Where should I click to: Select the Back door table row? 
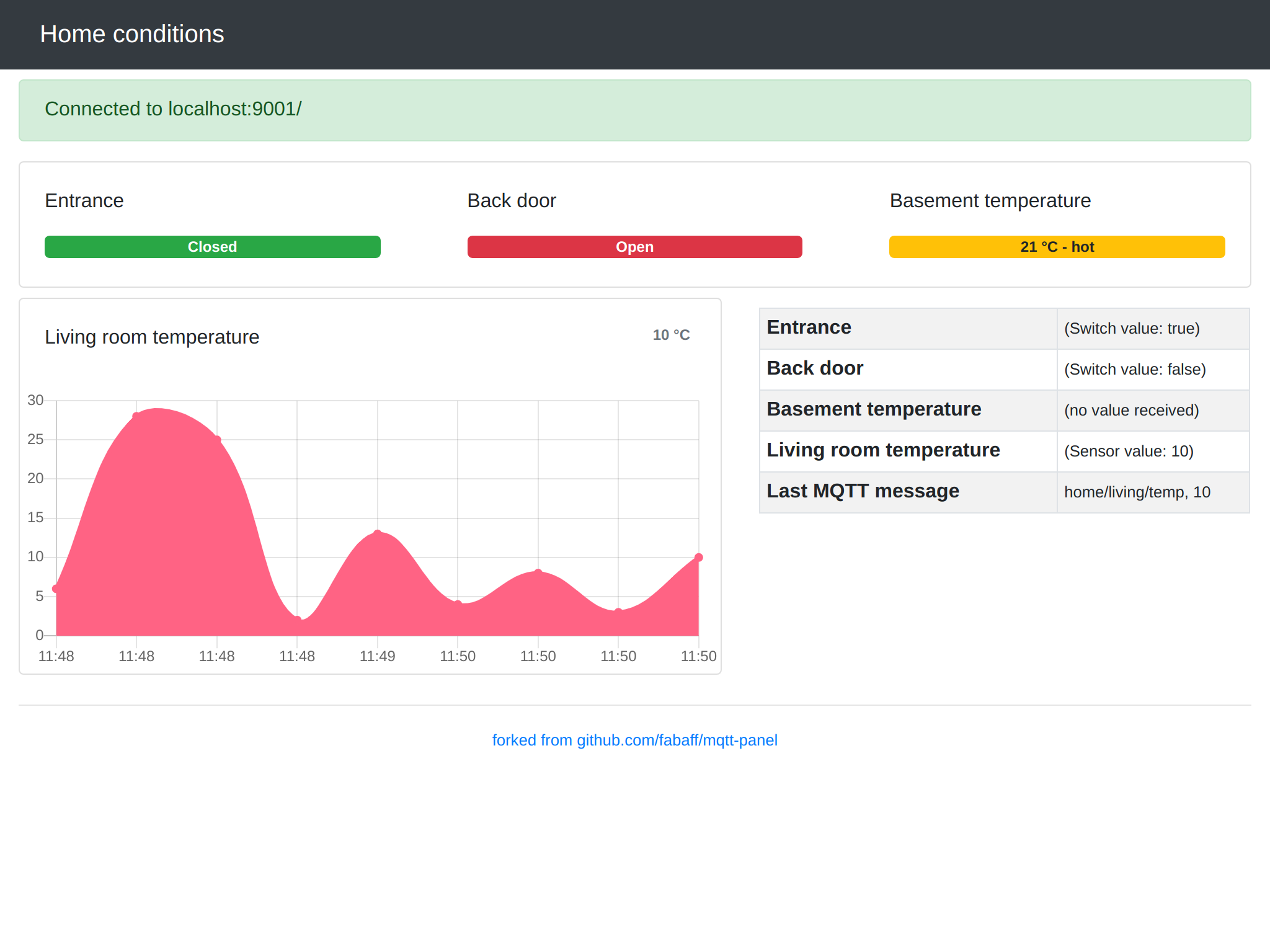815,368
